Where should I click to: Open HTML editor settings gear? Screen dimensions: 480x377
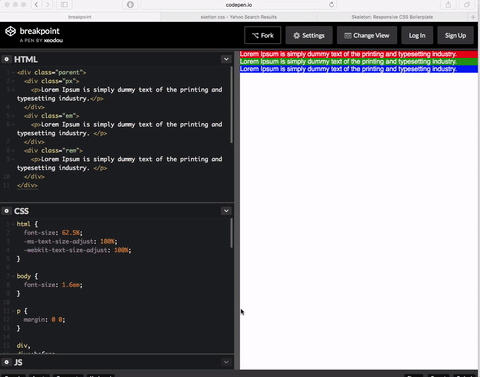coord(6,59)
